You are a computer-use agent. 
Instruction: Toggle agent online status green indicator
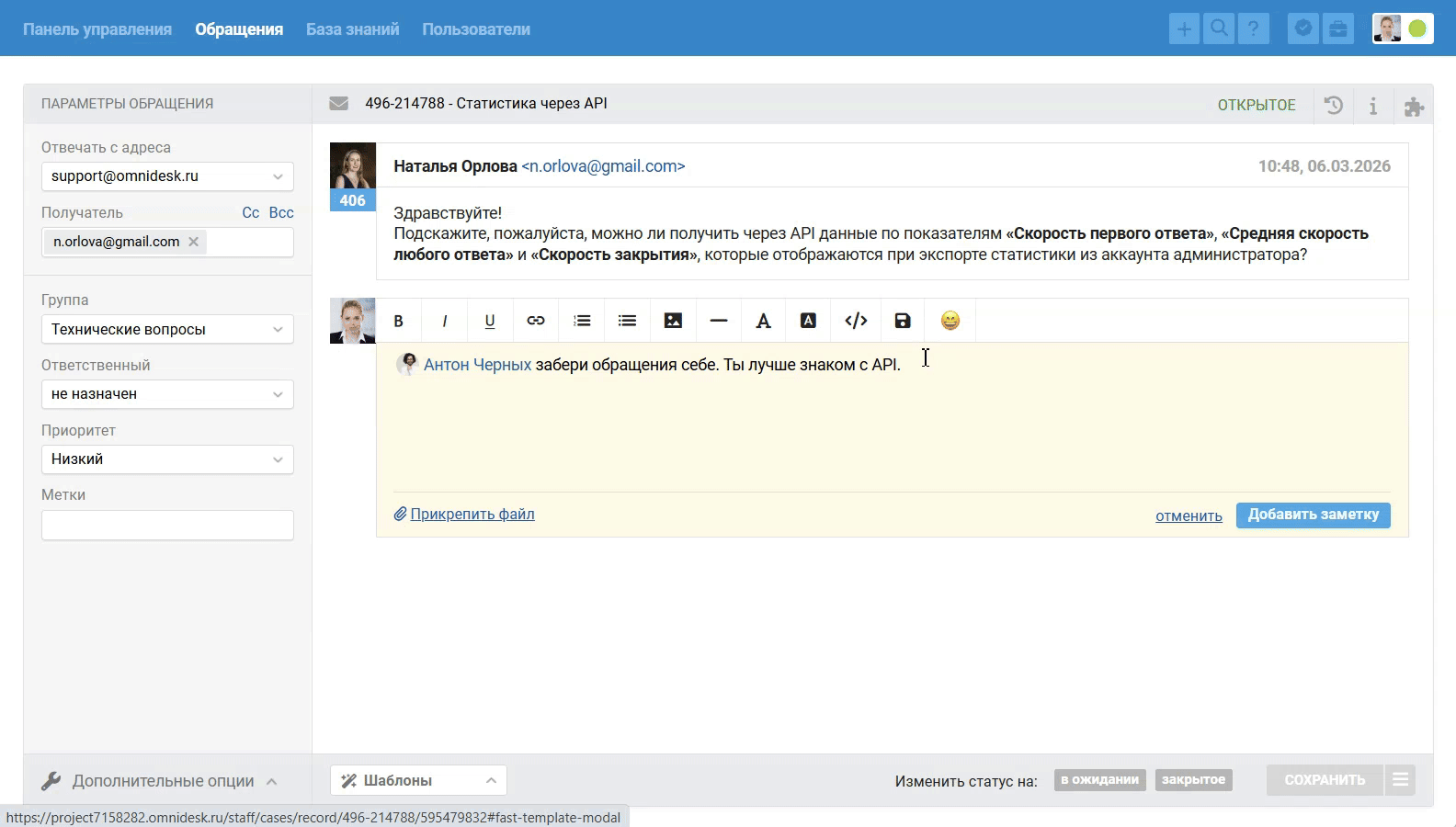point(1417,29)
